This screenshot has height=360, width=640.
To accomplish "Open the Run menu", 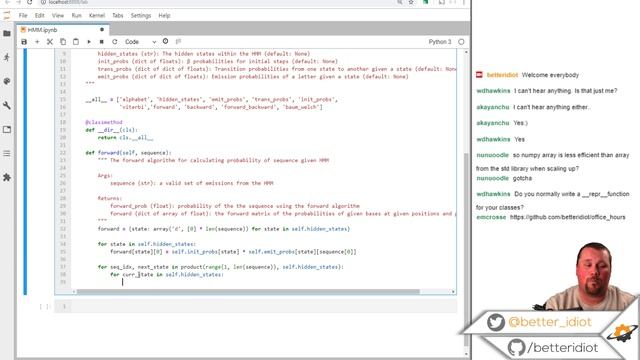I will tap(76, 16).
